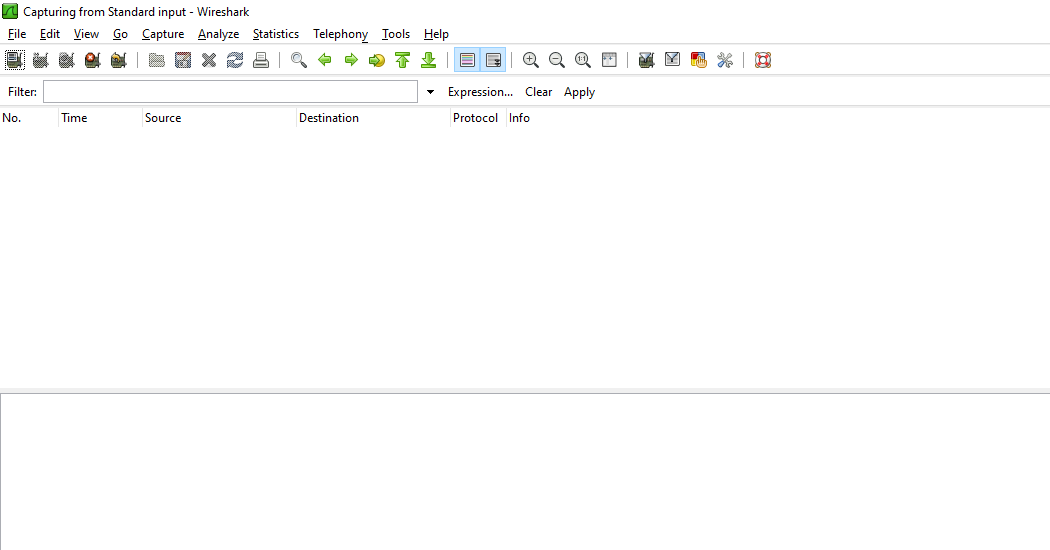
Task: Jump to the first packet icon
Action: [x=402, y=60]
